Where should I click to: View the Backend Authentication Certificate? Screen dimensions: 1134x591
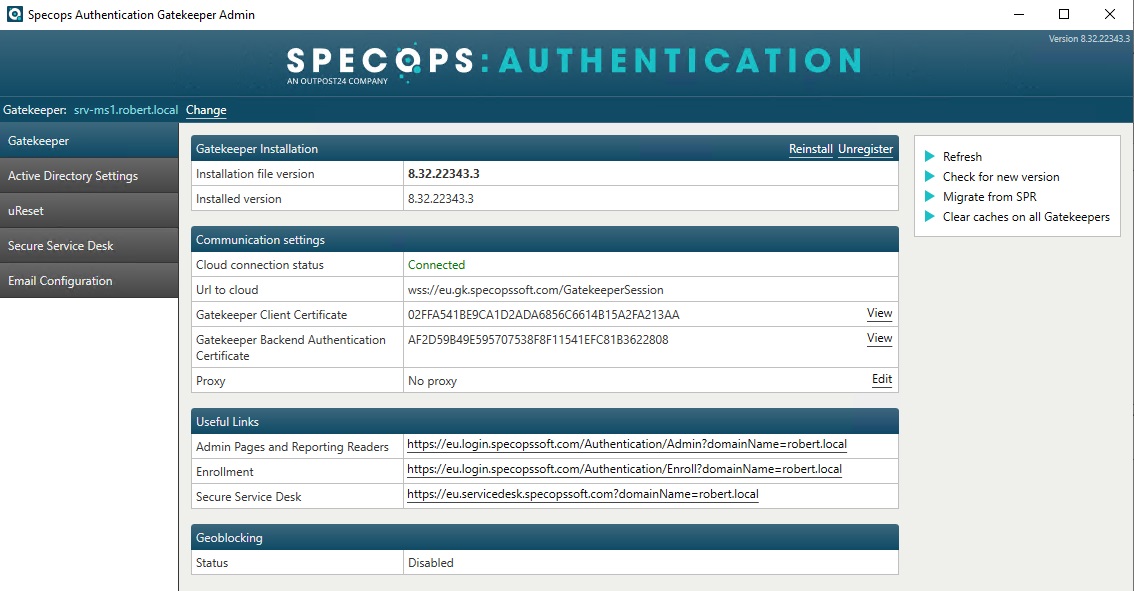(x=879, y=338)
